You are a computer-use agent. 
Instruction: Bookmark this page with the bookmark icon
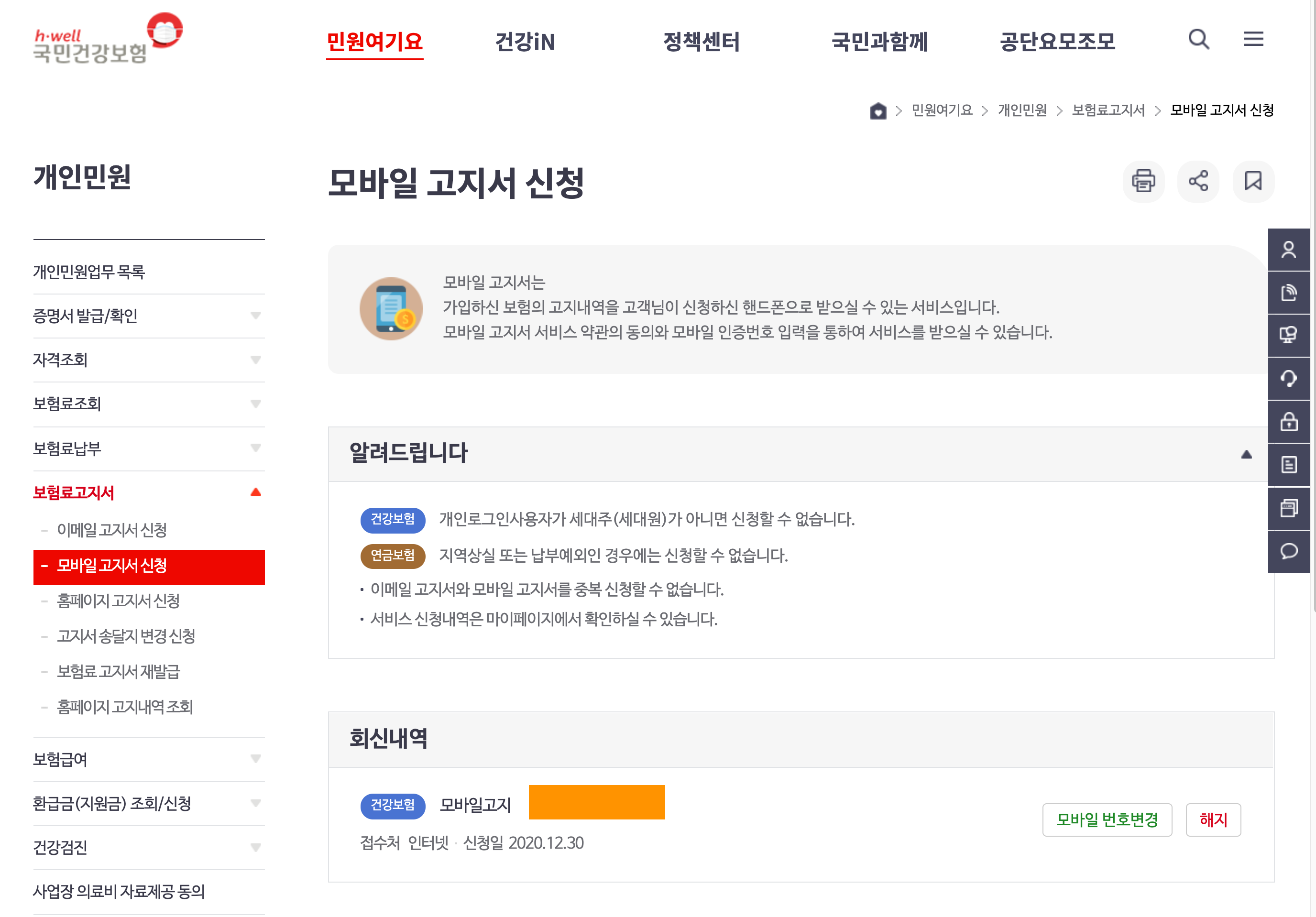[1253, 181]
